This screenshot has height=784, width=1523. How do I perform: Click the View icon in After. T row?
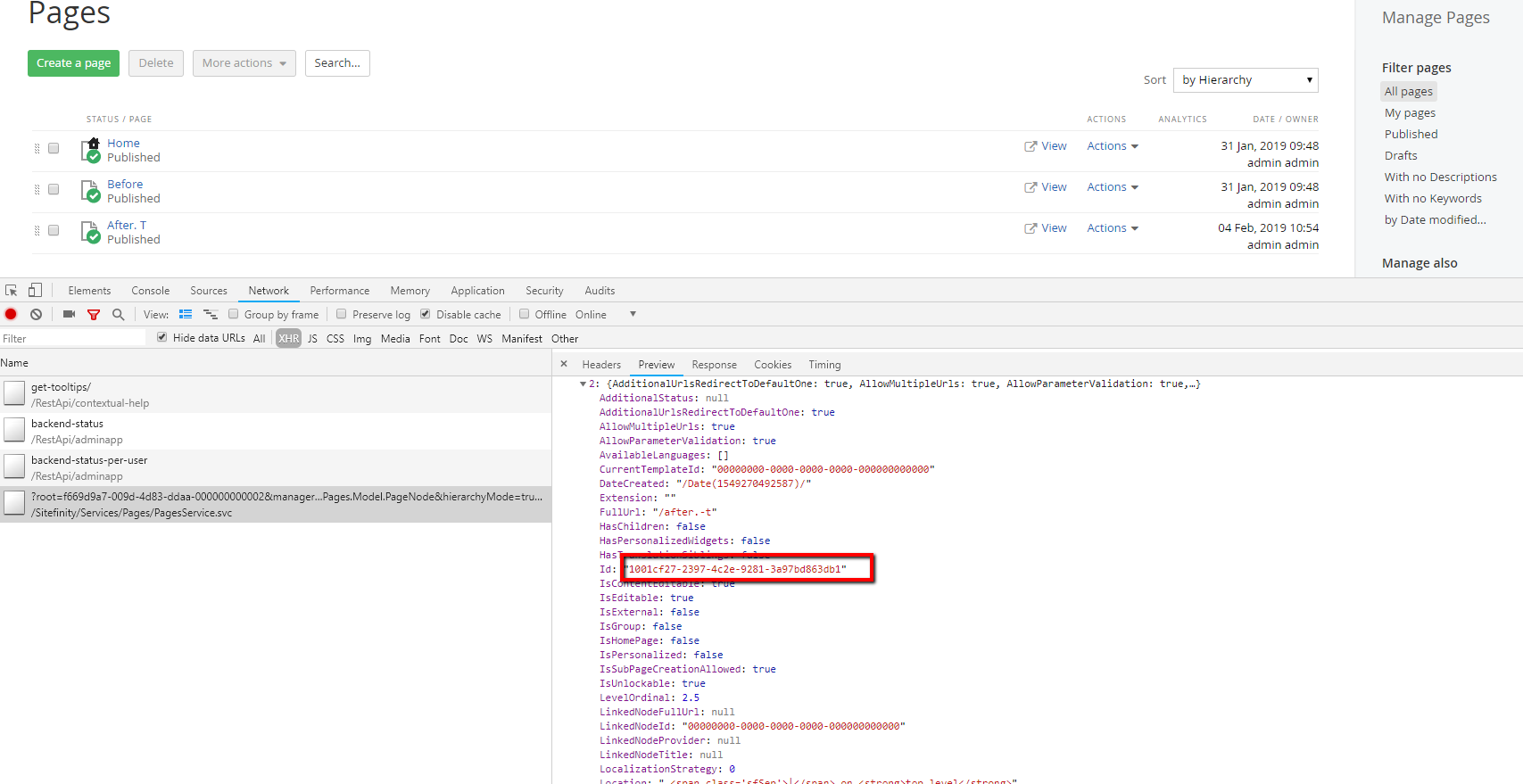[x=1031, y=228]
